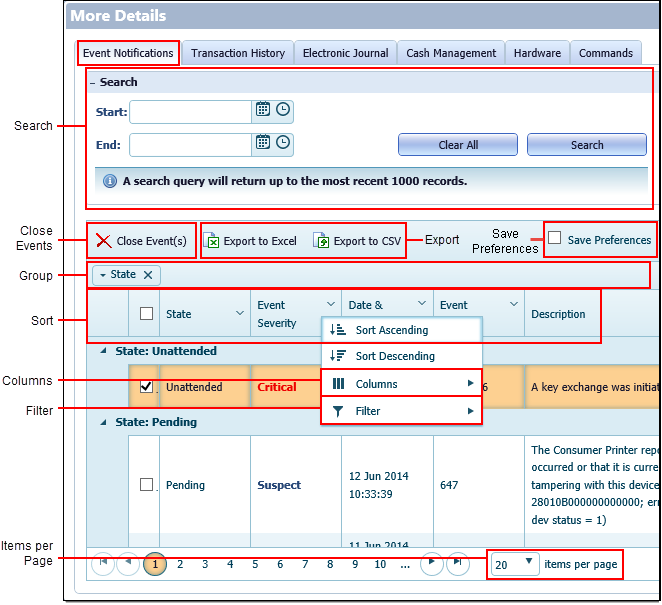
Task: Switch to the Commands tab
Action: pyautogui.click(x=605, y=53)
